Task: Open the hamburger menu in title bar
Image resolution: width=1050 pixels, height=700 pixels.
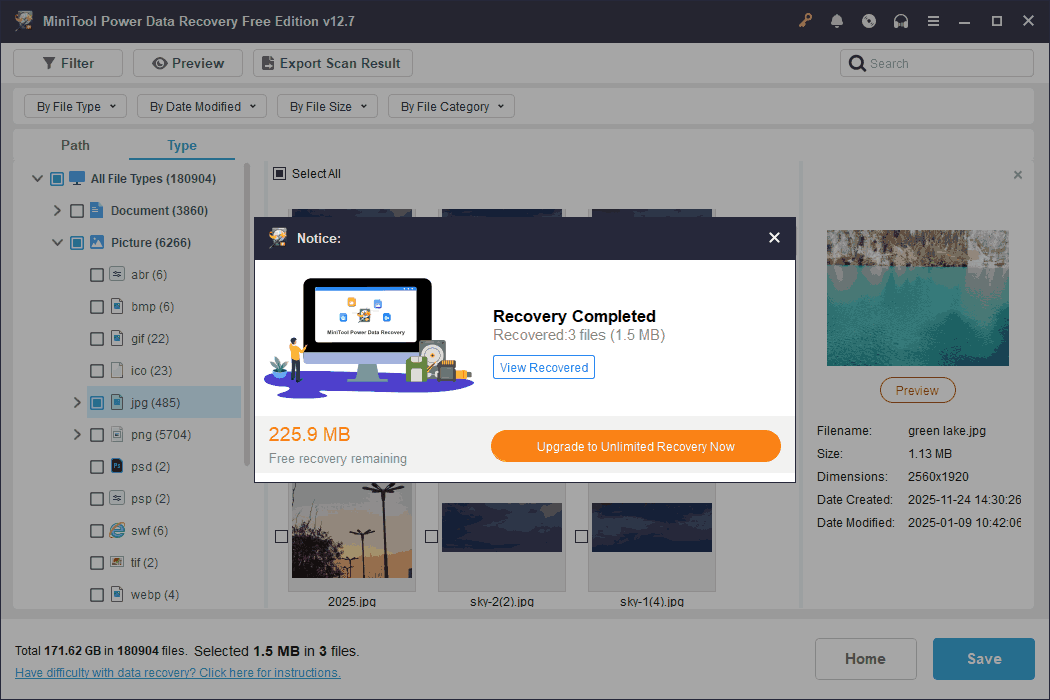Action: [x=933, y=21]
